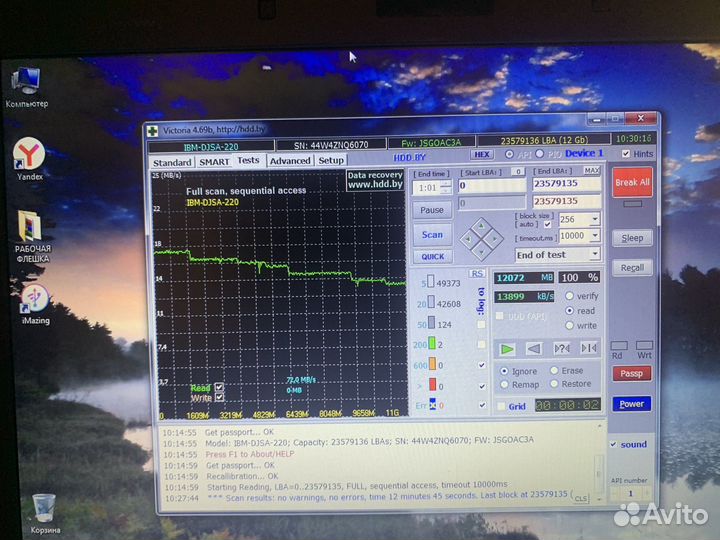The height and width of the screenshot is (540, 720).
Task: Switch to the Tests tab
Action: pos(248,160)
